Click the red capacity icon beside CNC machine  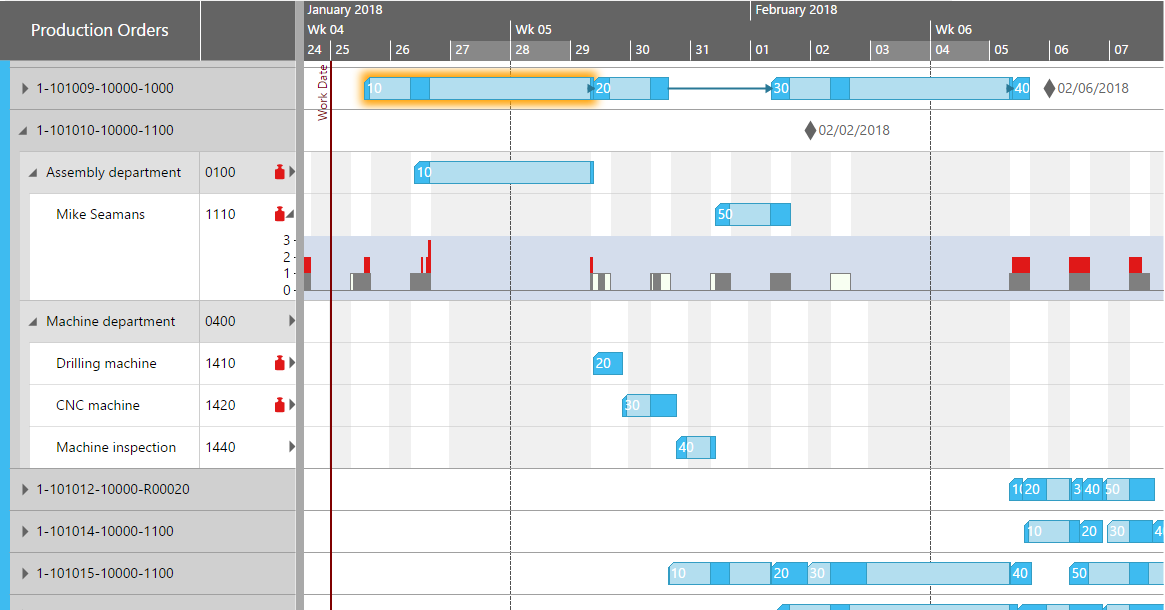[281, 405]
